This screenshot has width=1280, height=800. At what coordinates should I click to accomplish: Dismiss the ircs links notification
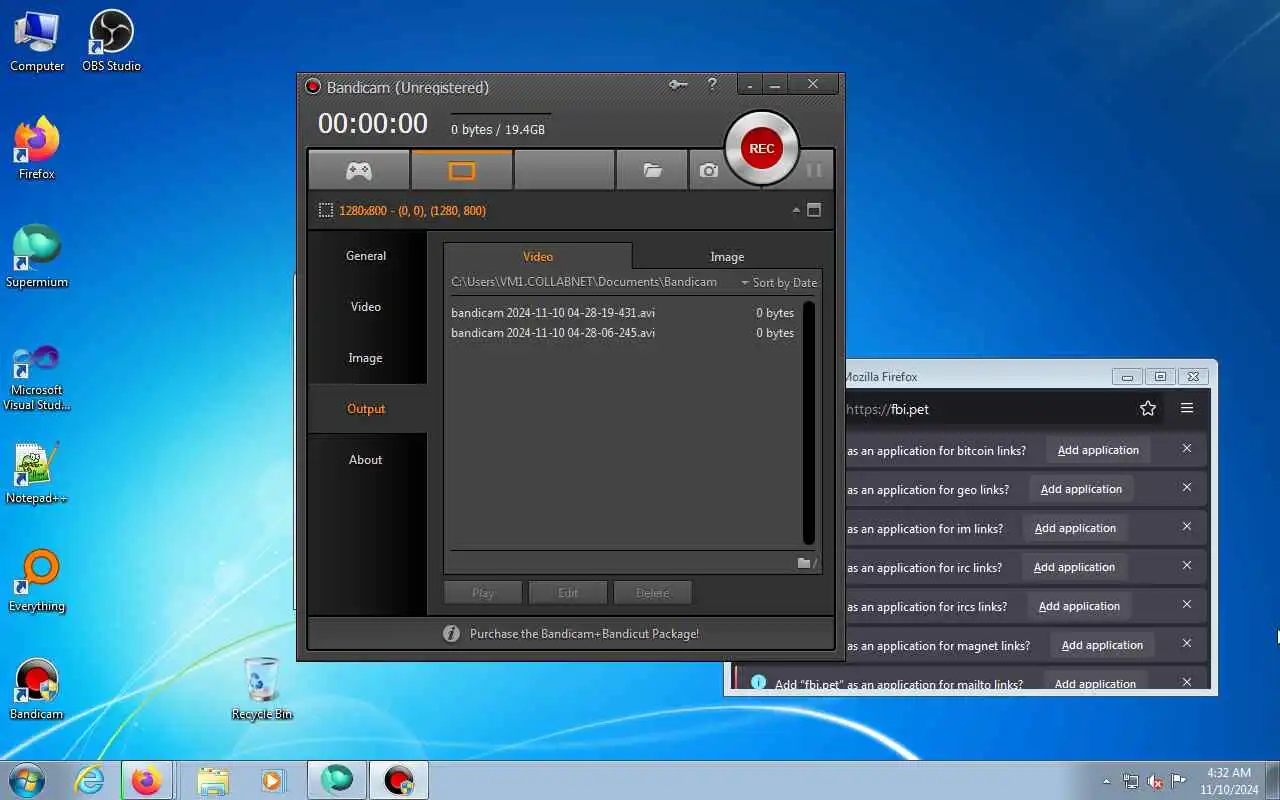(1187, 605)
